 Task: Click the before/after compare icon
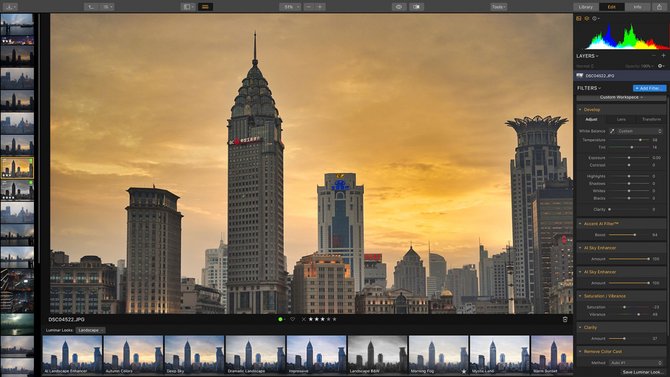point(417,7)
